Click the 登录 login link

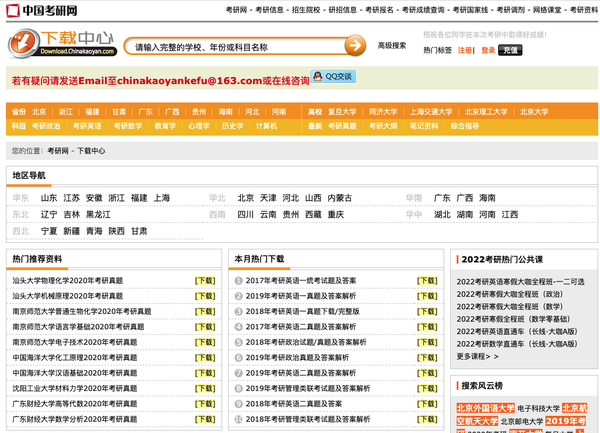point(488,50)
